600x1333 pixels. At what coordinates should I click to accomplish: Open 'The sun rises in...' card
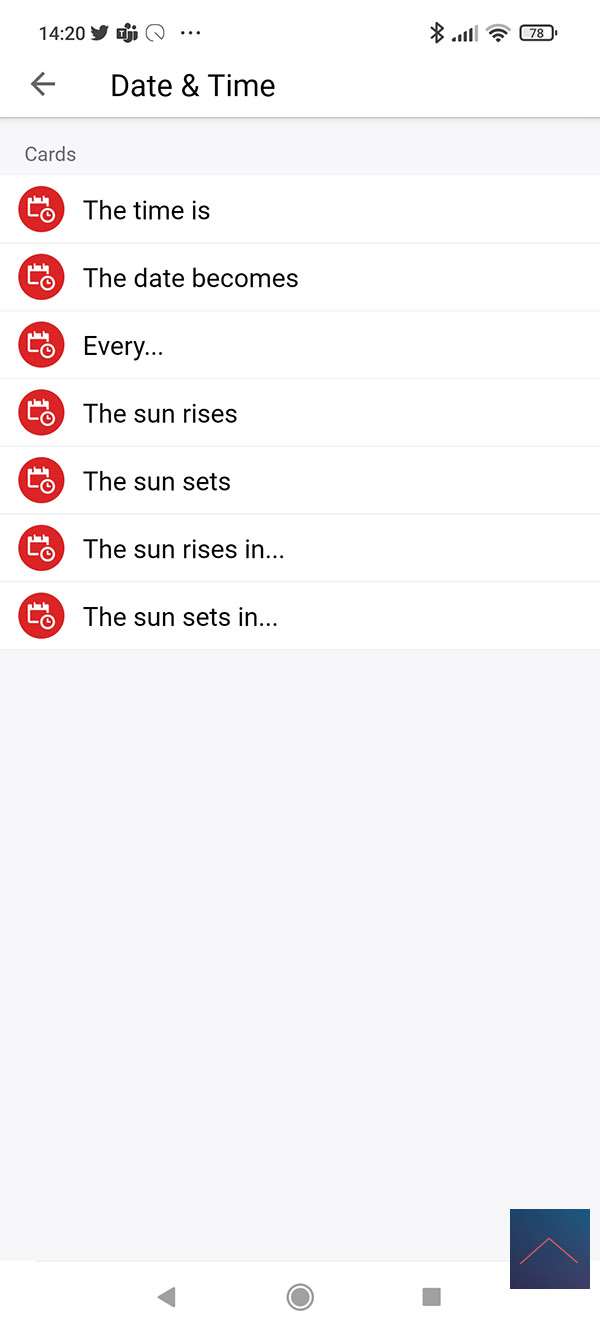click(184, 549)
